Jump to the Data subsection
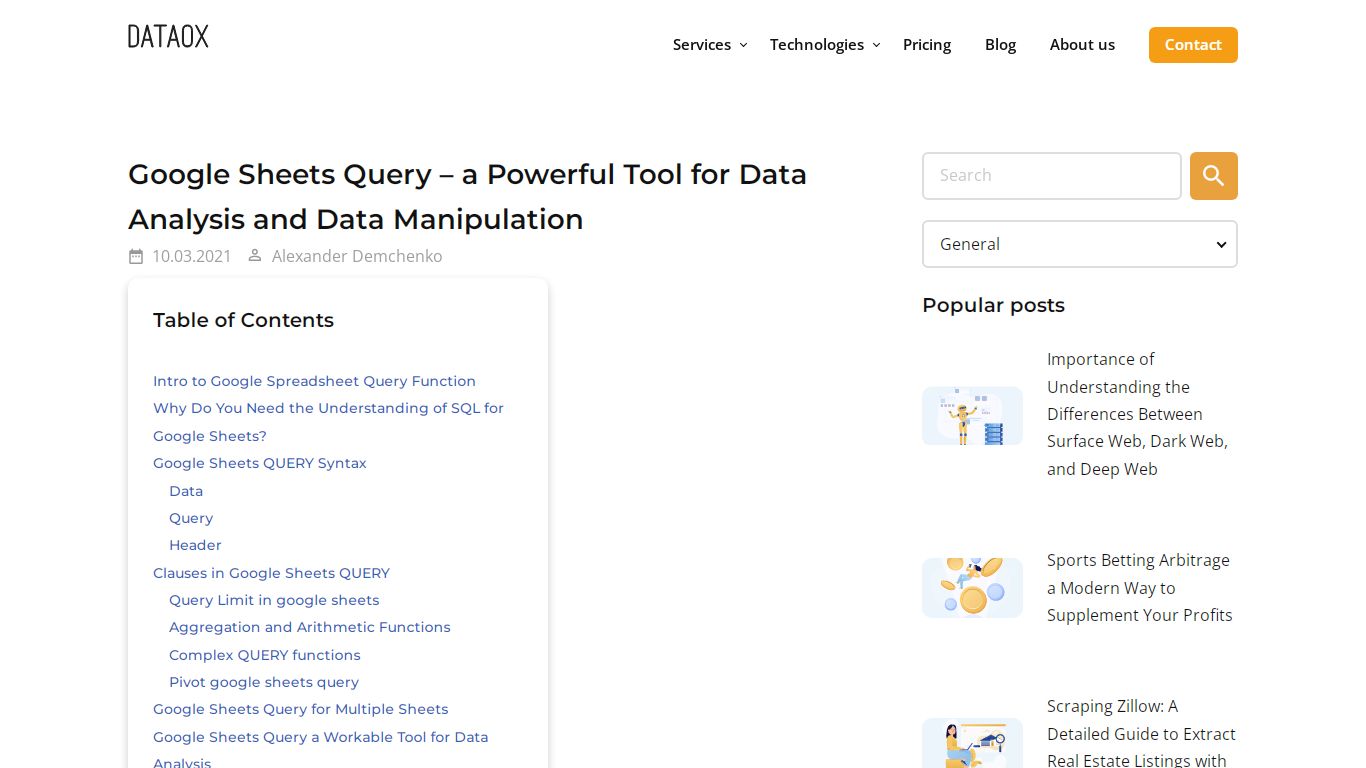Image resolution: width=1366 pixels, height=768 pixels. click(x=186, y=491)
